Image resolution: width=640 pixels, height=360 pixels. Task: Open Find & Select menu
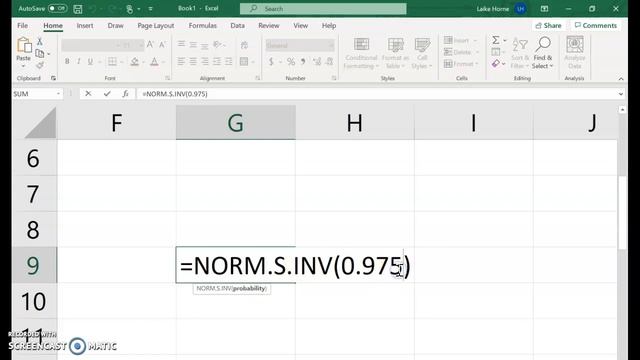pyautogui.click(x=542, y=53)
